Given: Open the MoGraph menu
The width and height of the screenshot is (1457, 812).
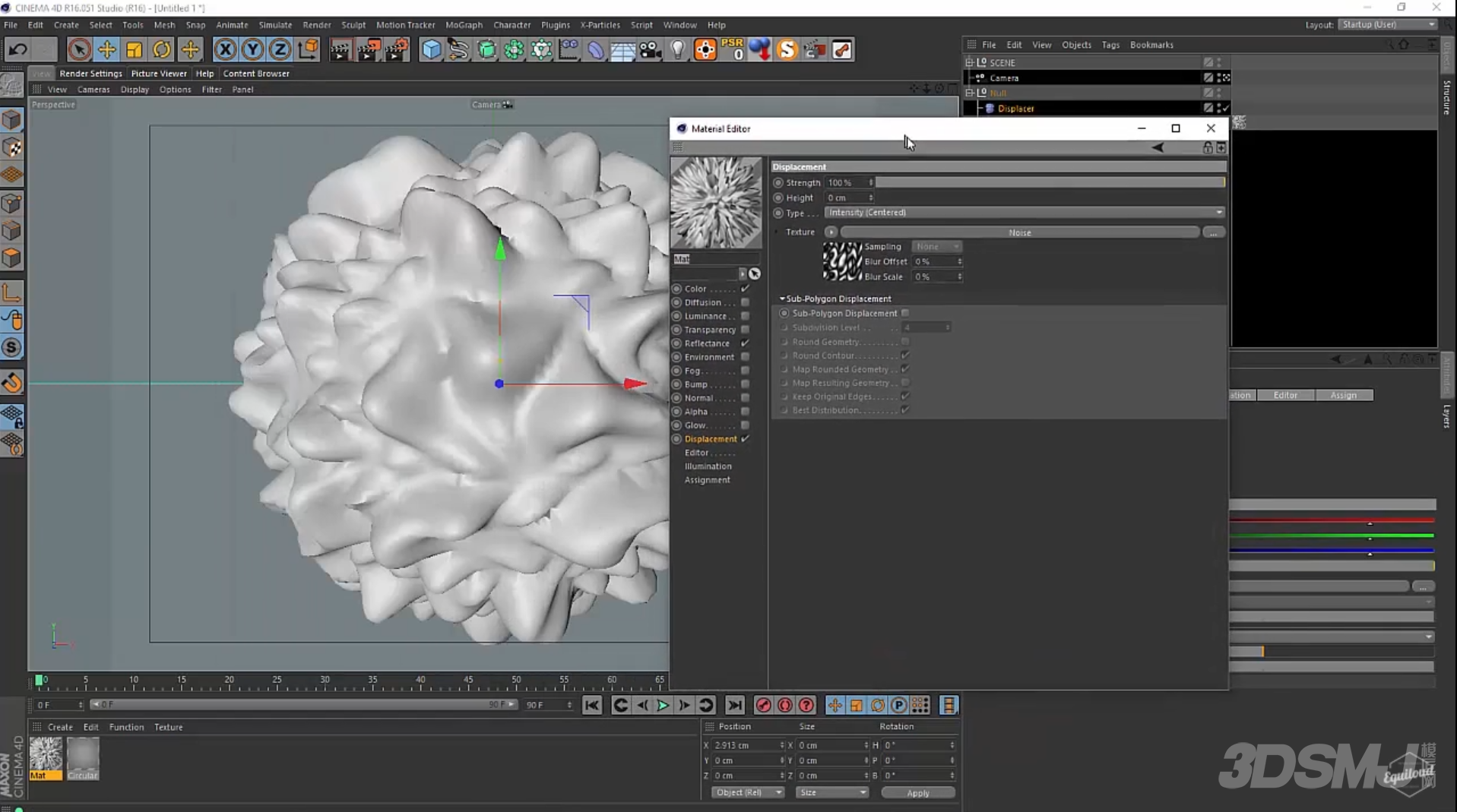Looking at the screenshot, I should pos(464,25).
